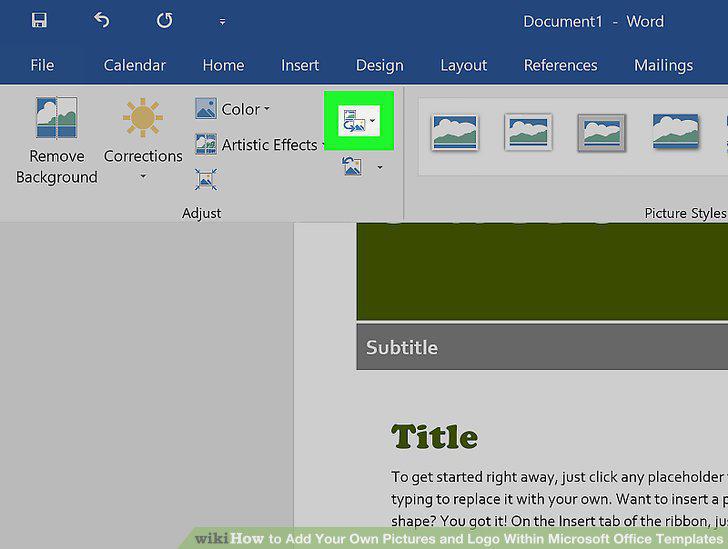Open Artistic Effects icon

(x=206, y=144)
